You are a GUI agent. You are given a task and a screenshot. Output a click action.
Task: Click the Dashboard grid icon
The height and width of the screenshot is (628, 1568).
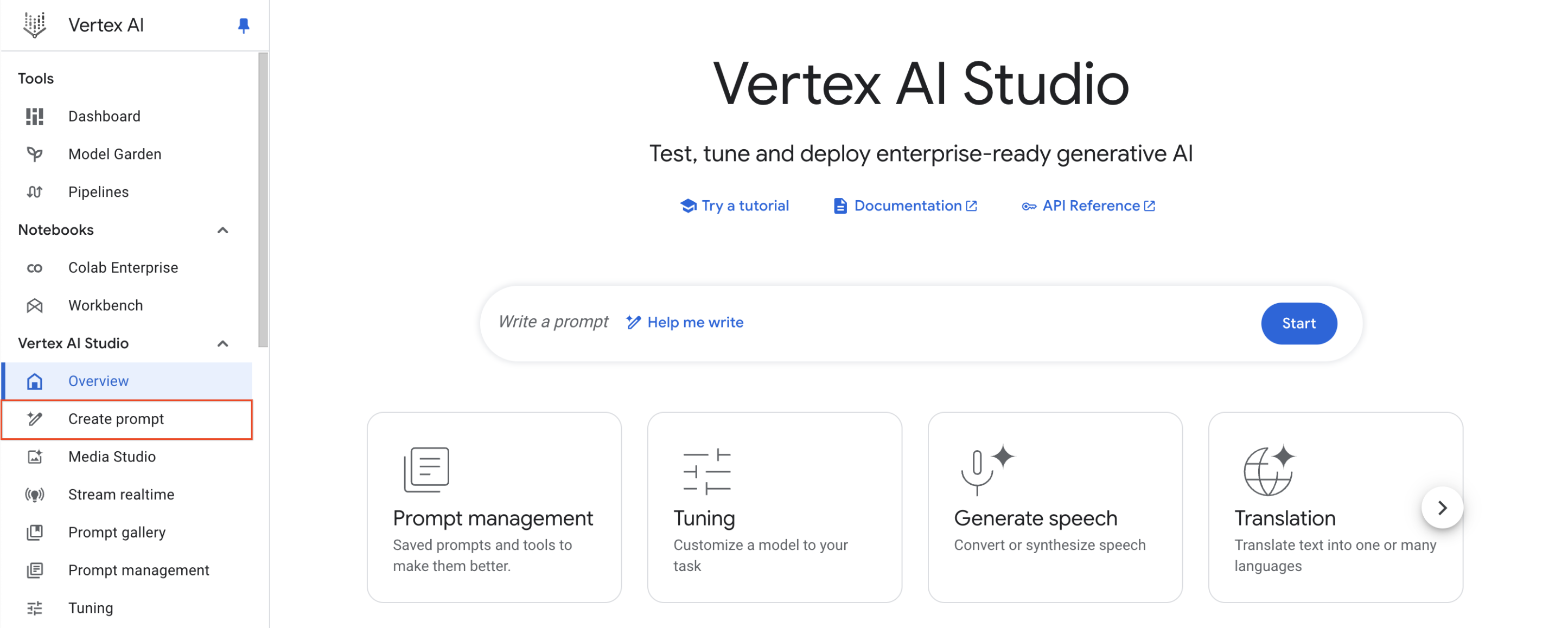tap(35, 116)
